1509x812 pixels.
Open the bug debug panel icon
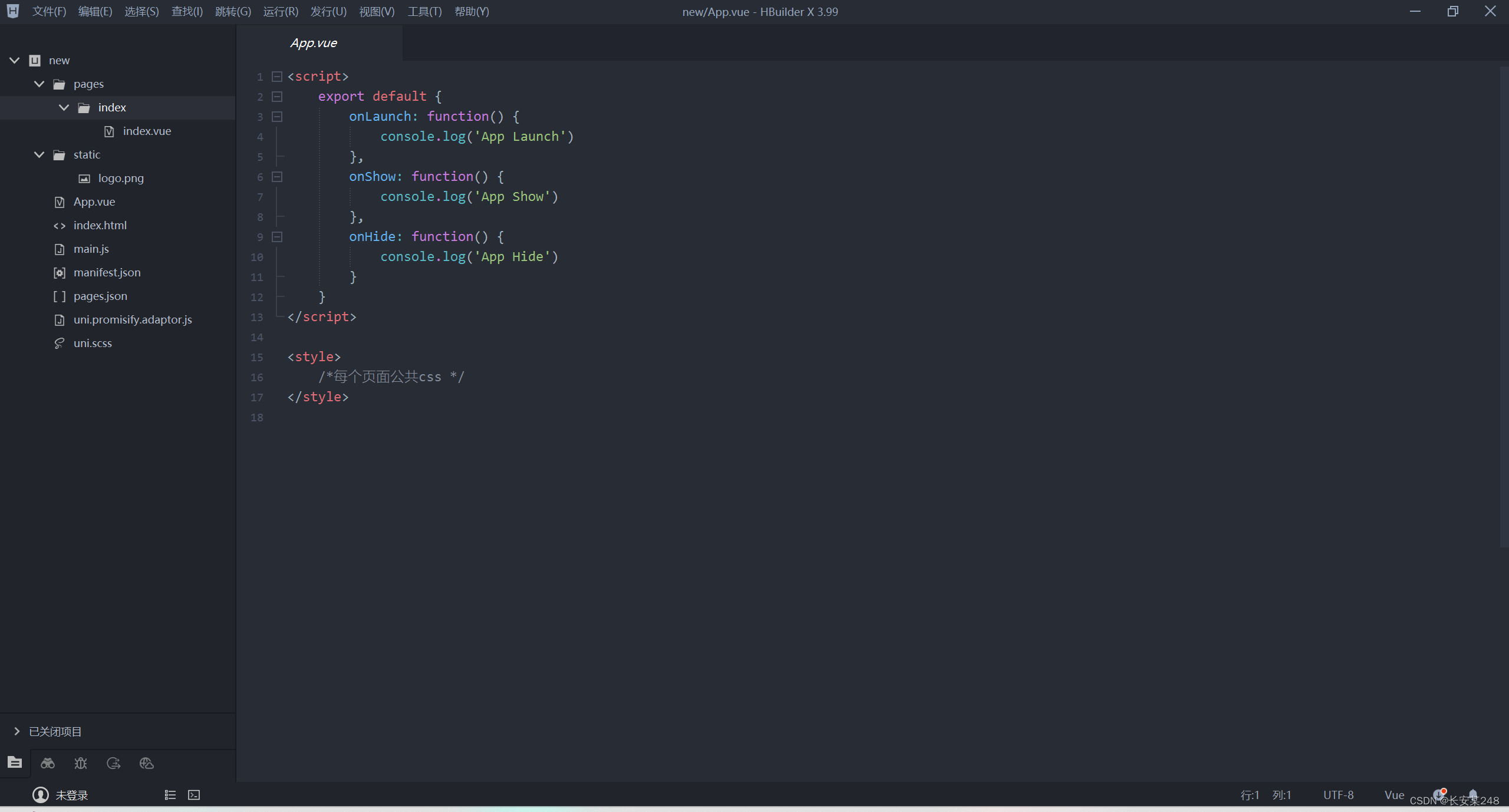(81, 763)
